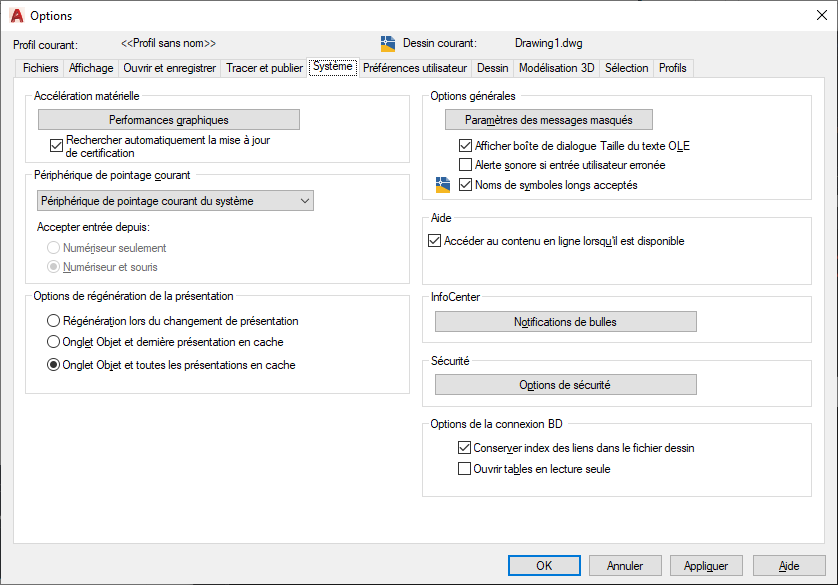This screenshot has height=585, width=838.
Task: Open the Modélisation 3D tab
Action: click(556, 68)
